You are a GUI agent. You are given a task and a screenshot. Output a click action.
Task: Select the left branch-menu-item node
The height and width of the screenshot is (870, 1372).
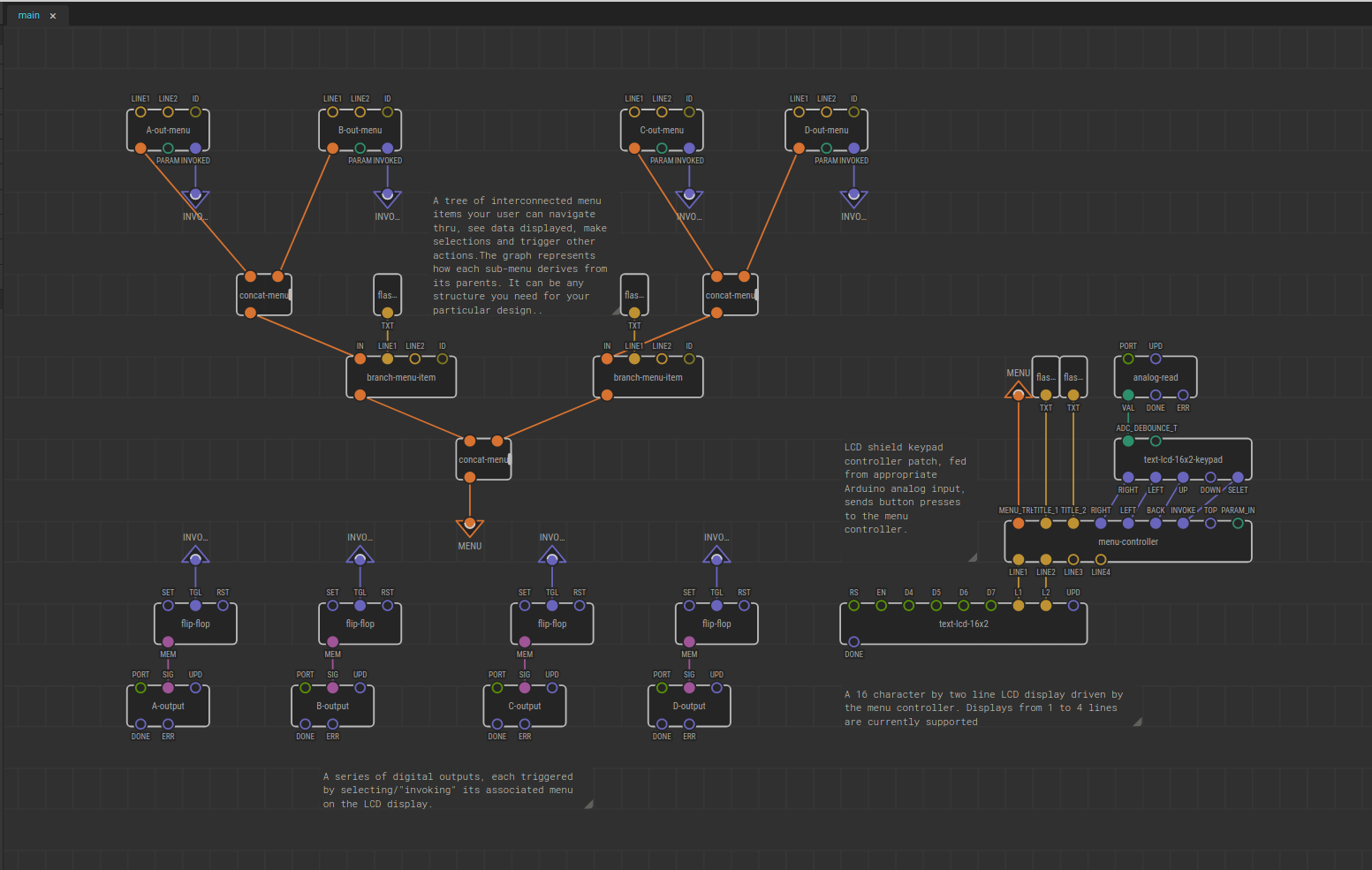point(401,378)
